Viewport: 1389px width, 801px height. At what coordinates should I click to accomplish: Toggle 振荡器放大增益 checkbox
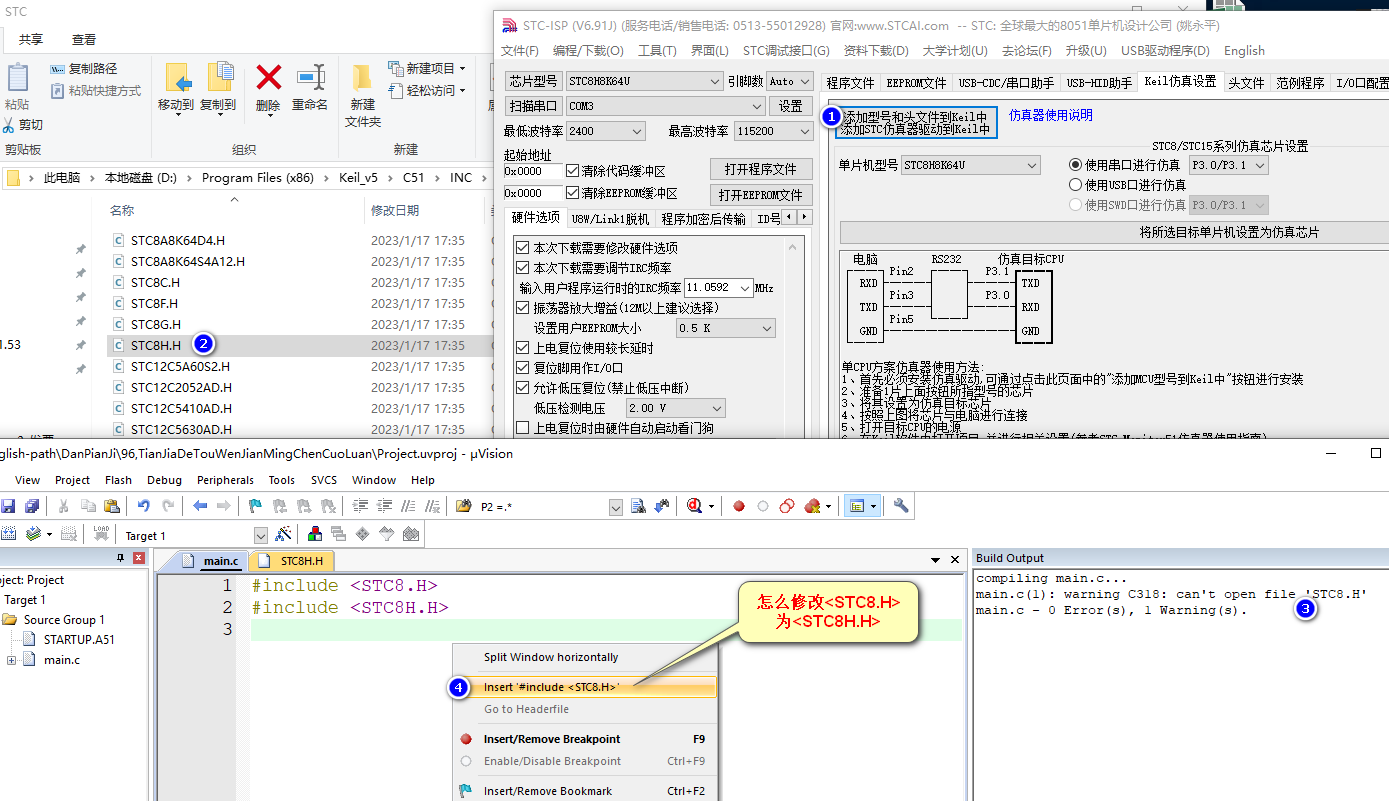(x=522, y=308)
